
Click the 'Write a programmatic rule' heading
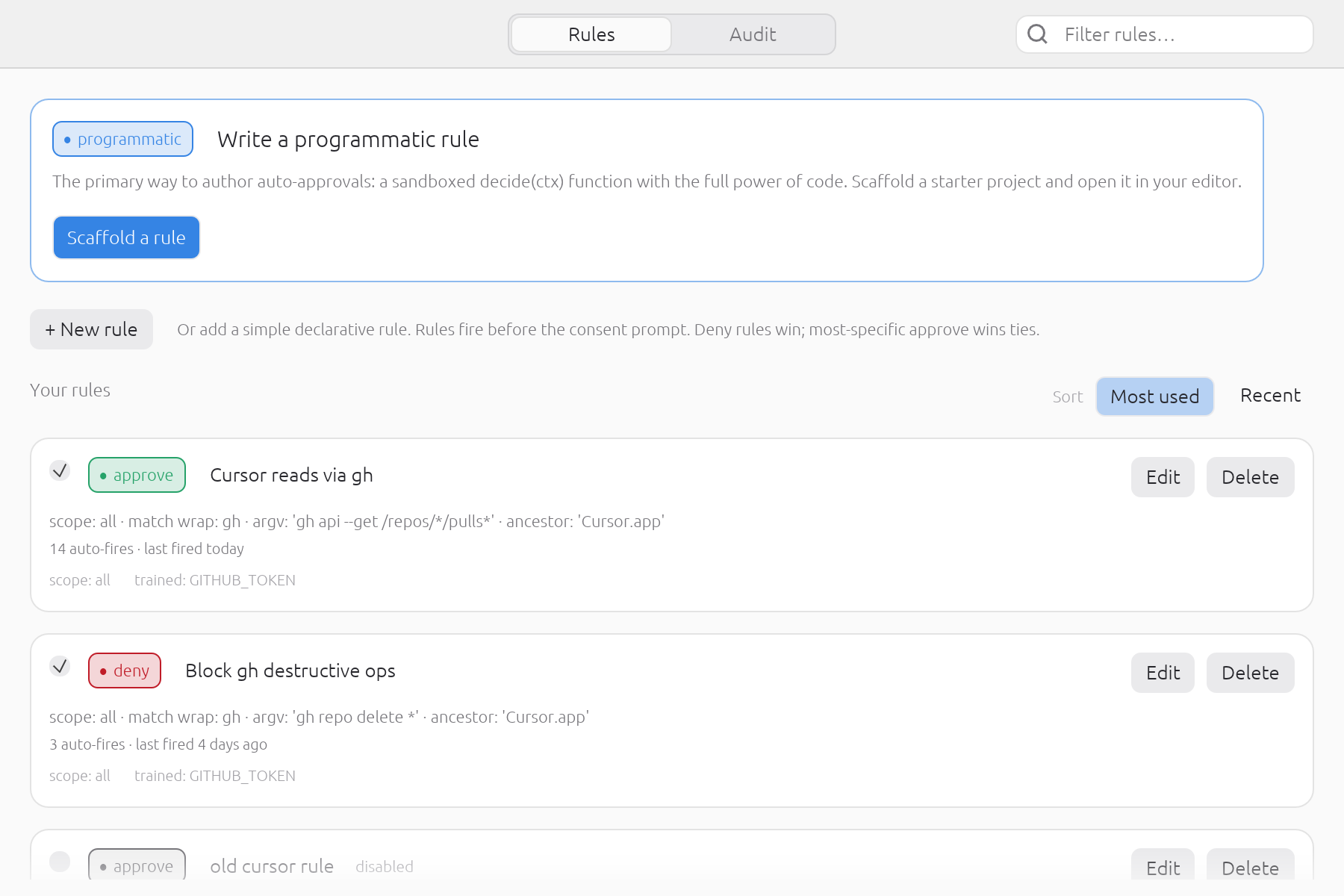(x=348, y=139)
